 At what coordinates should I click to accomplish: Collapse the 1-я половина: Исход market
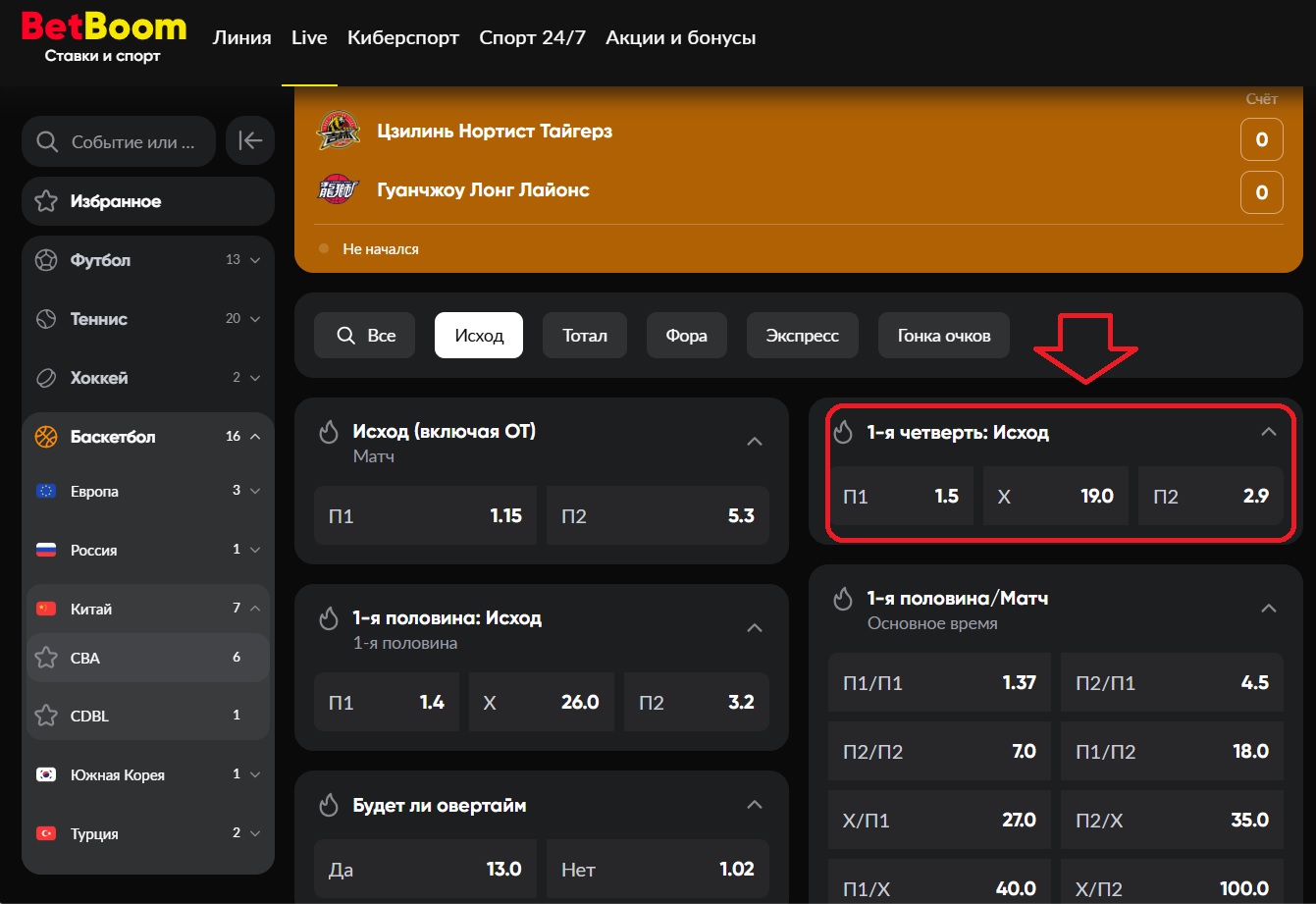pos(755,628)
